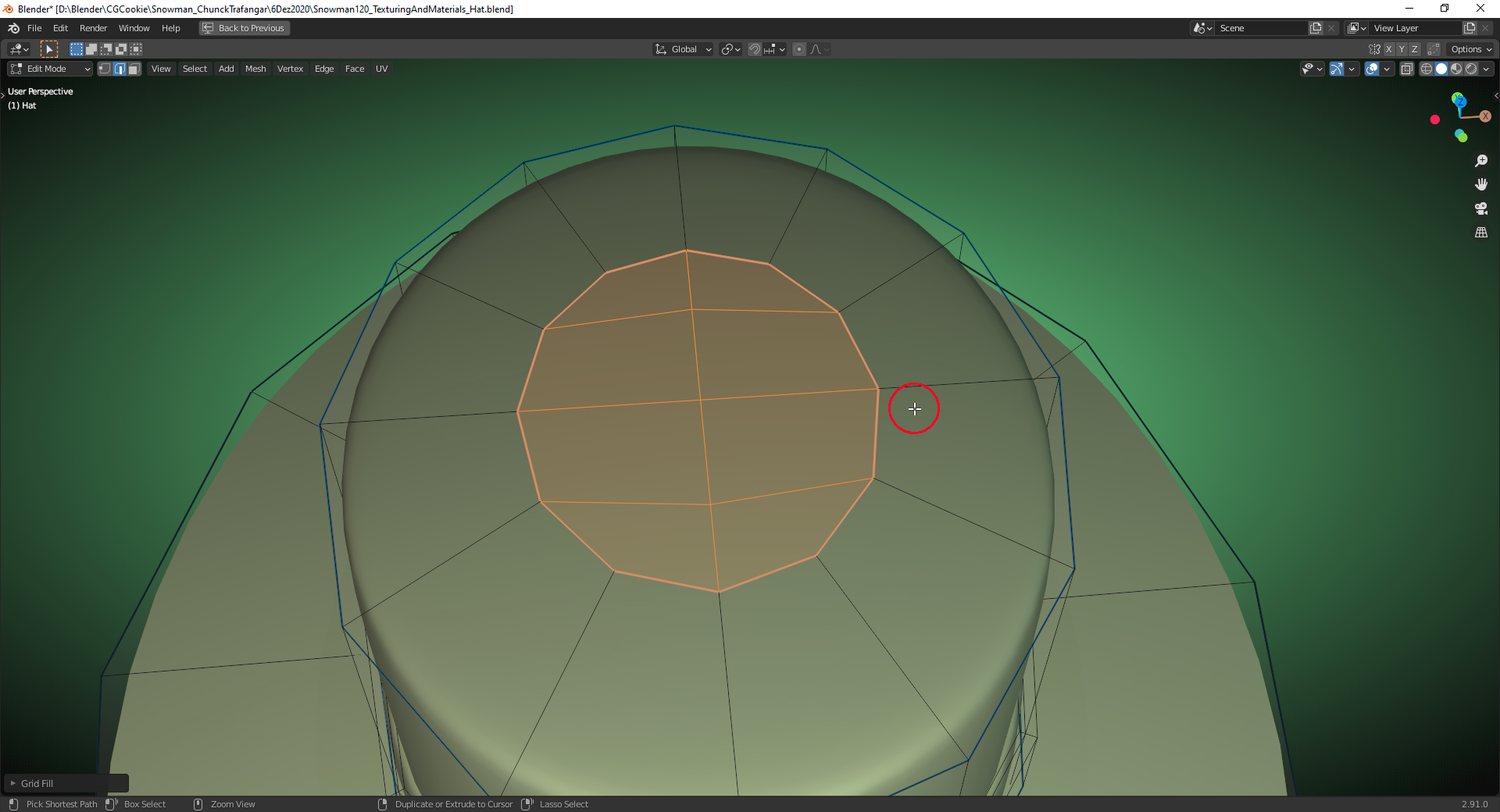This screenshot has height=812, width=1500.
Task: Switch to vertex select mode
Action: coord(104,69)
